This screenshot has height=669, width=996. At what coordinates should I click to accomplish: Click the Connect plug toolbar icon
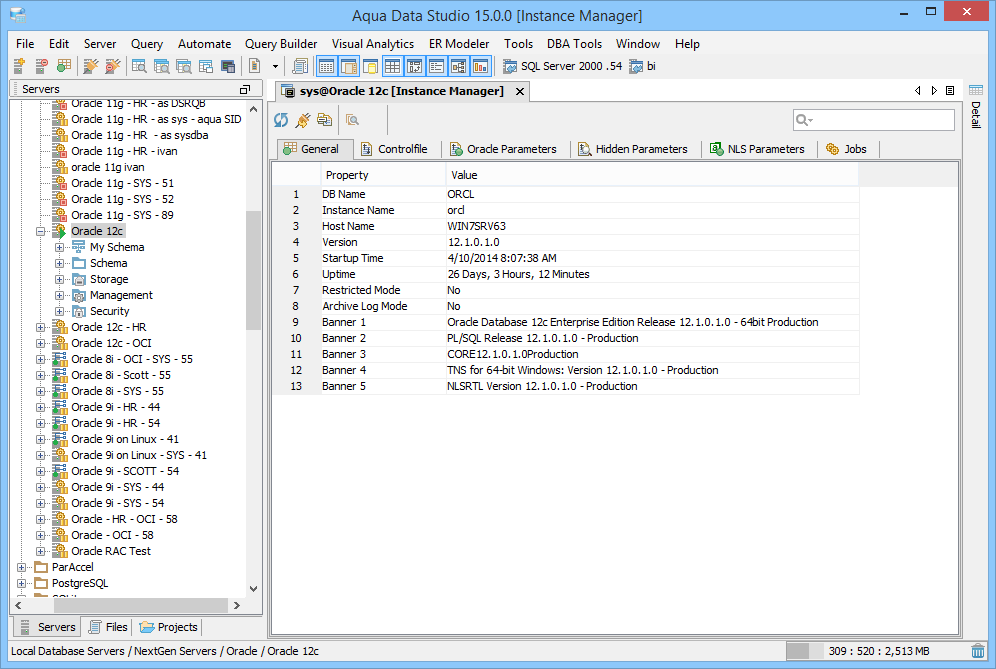pos(91,65)
